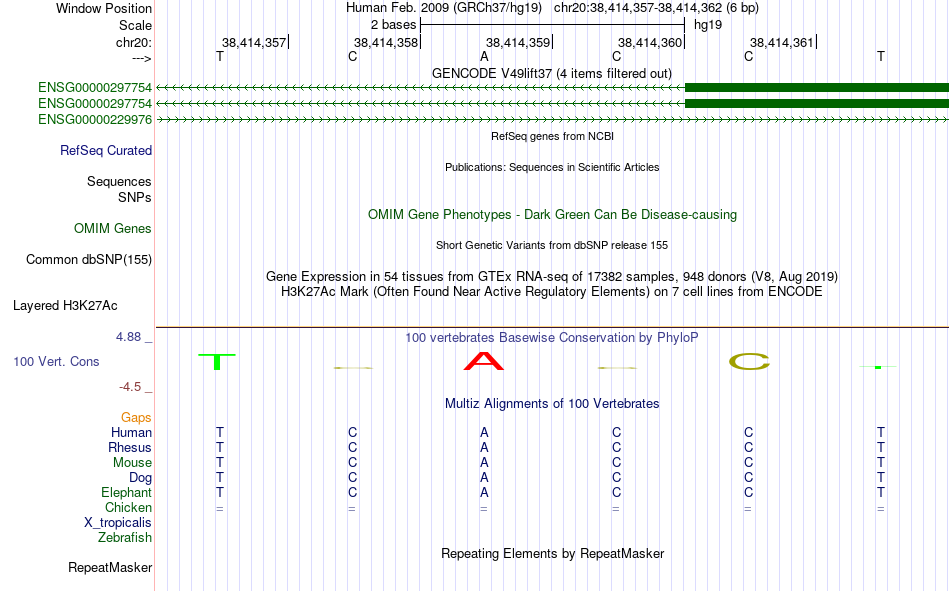Click Repeating Elements by RepeatMasker title
The width and height of the screenshot is (950, 591).
point(553,553)
